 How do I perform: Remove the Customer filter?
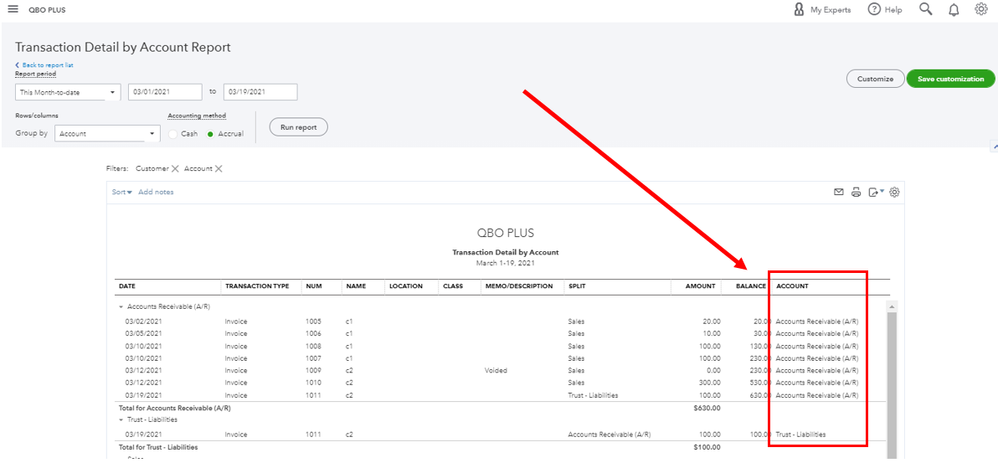coord(175,169)
